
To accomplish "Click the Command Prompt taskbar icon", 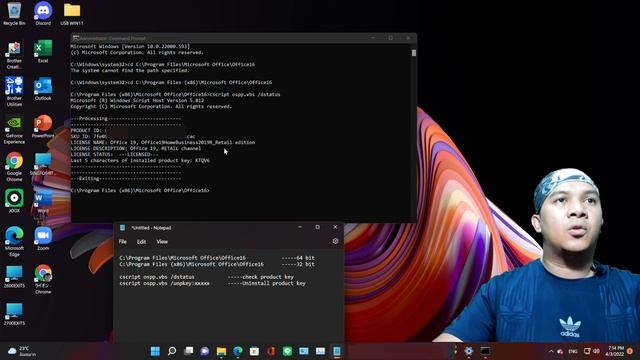I will coord(485,351).
